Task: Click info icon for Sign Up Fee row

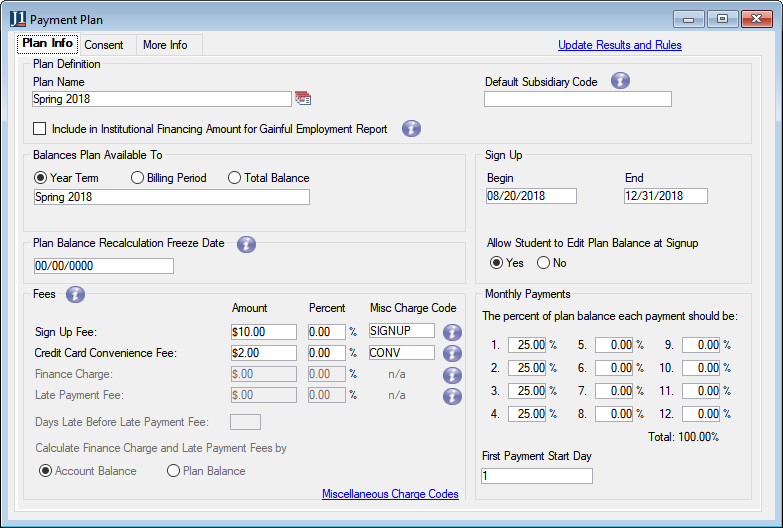Action: (452, 332)
